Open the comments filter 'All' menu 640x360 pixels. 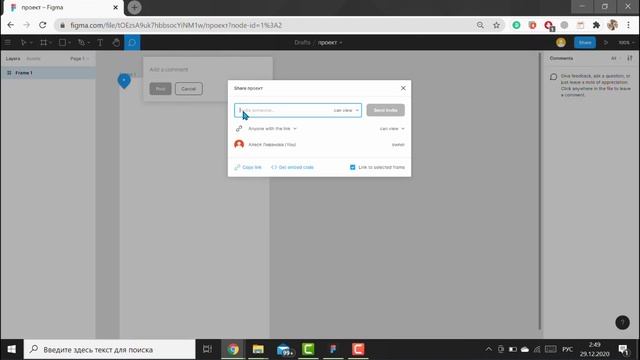tap(616, 58)
